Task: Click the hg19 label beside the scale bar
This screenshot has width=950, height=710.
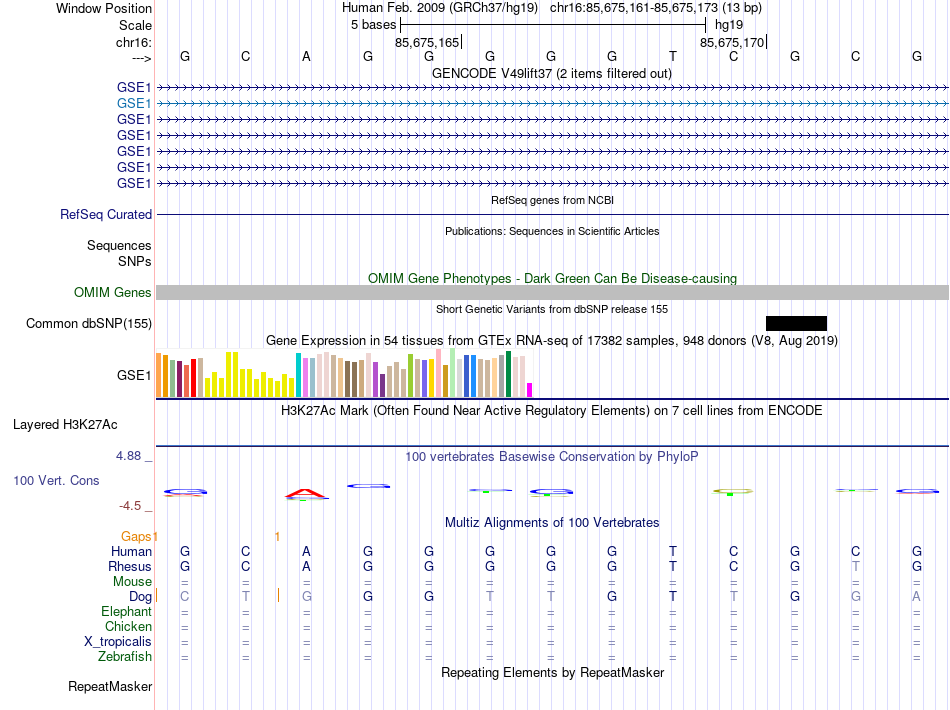Action: coord(729,25)
